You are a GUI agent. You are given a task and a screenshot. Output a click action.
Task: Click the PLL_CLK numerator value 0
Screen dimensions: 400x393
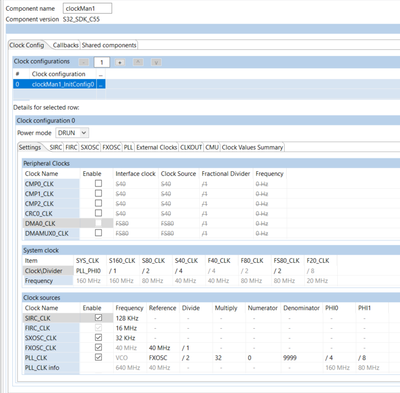click(x=249, y=358)
